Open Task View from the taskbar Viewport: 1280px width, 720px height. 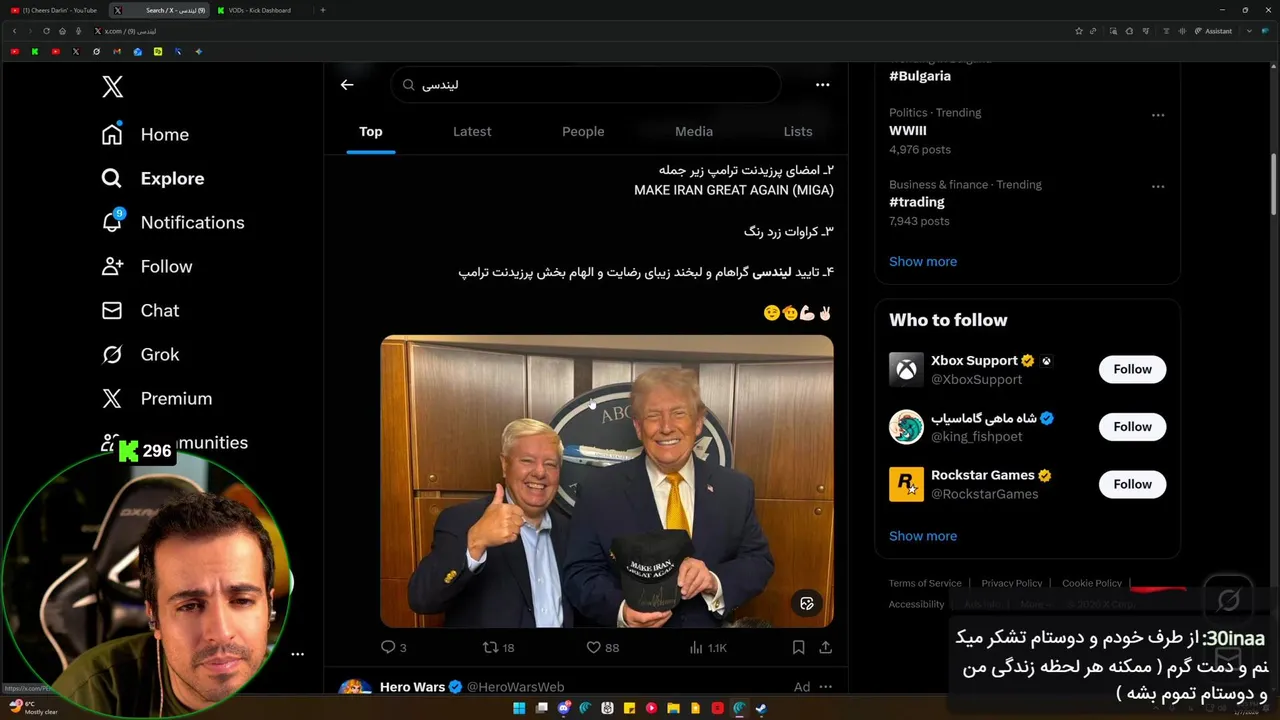(542, 708)
